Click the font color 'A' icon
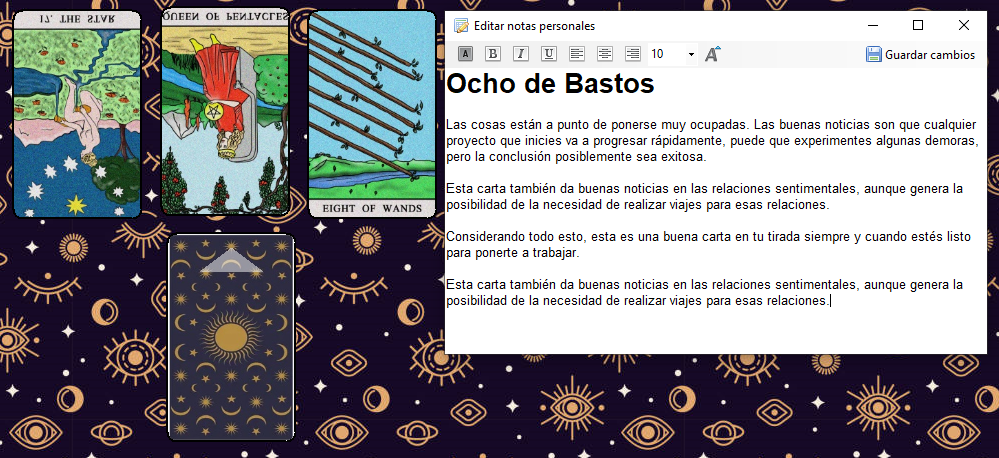999x458 pixels. 466,54
